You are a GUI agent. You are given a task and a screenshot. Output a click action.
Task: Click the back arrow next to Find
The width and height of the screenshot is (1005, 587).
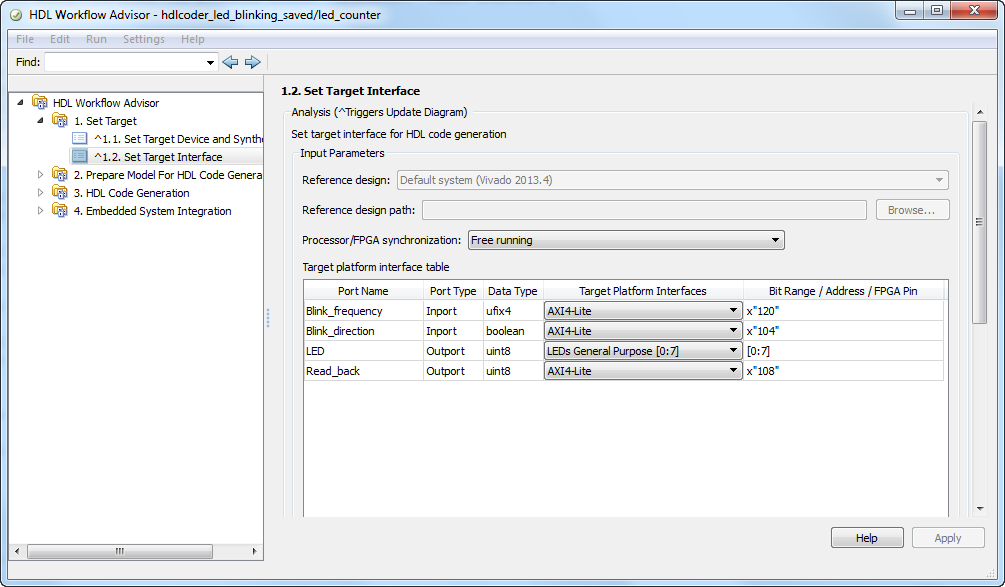pos(230,62)
